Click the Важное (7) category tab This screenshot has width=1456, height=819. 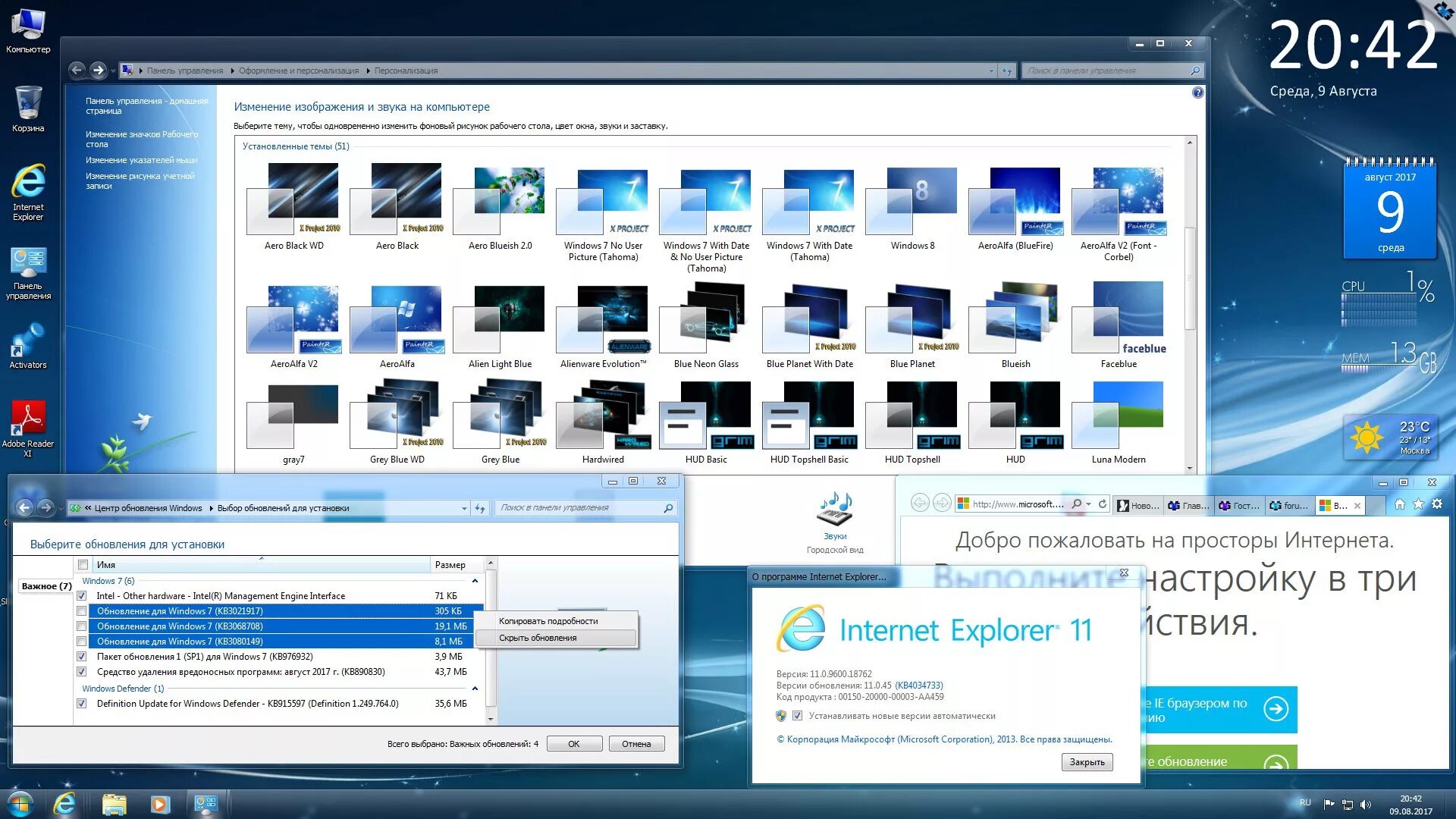tap(46, 586)
